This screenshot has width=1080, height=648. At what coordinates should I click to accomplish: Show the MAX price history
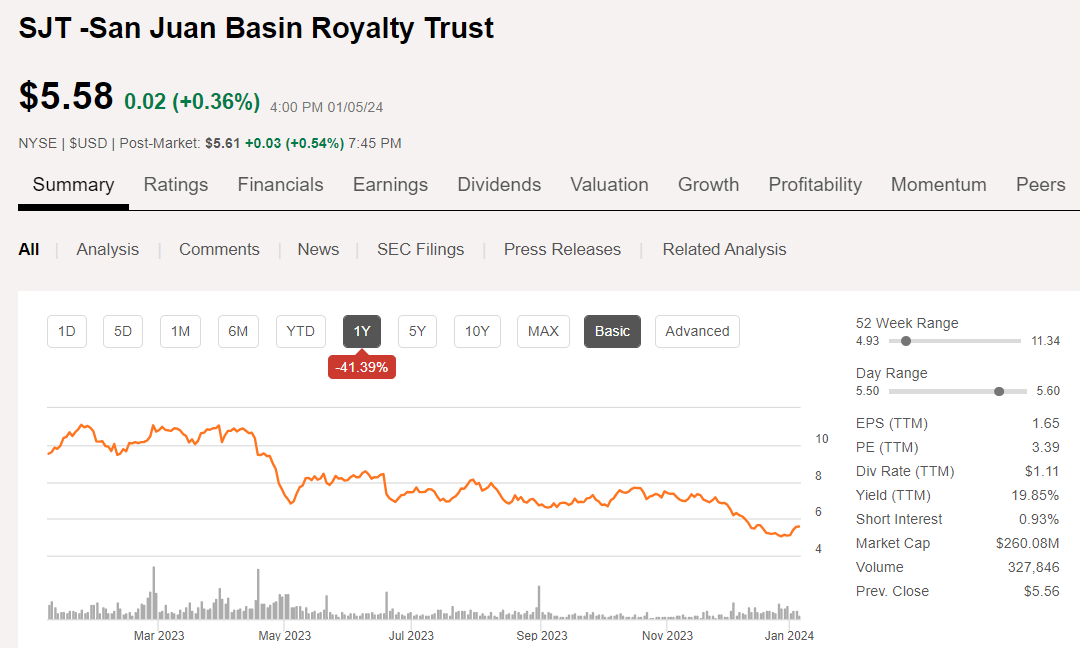pos(543,331)
